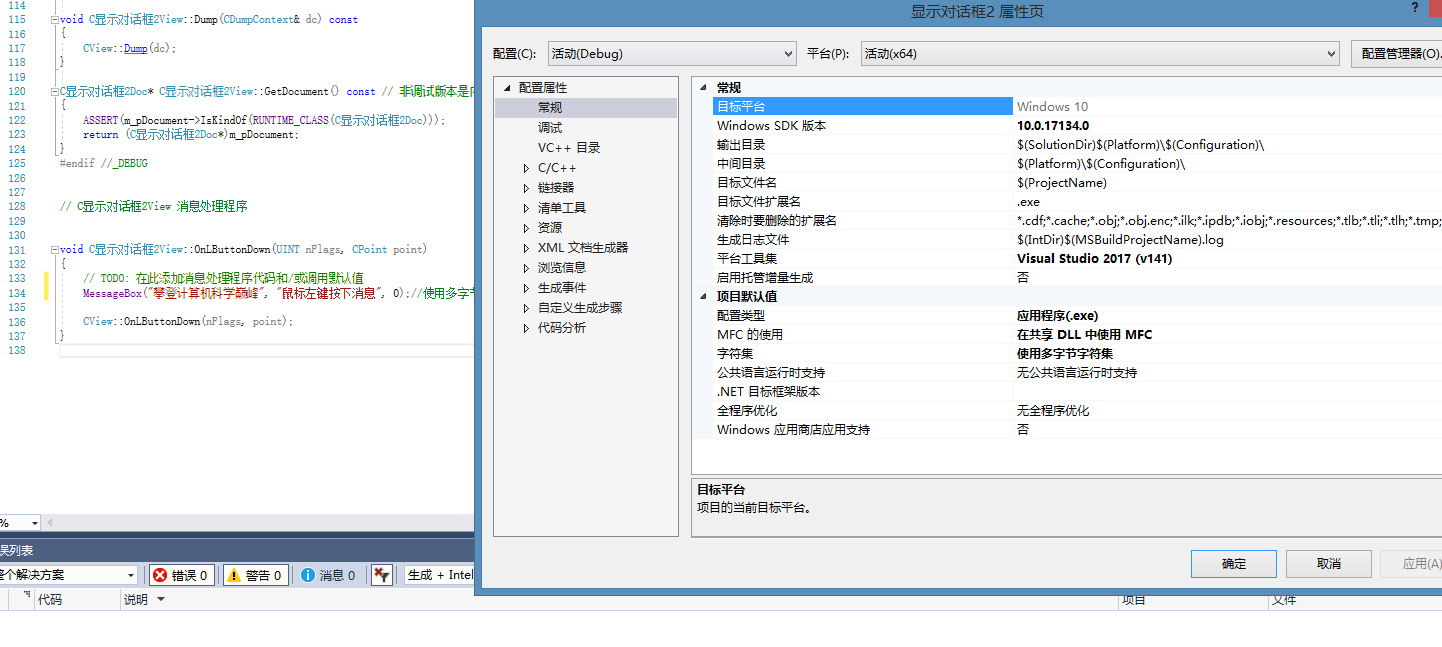
Task: Select the 调试 item under 配置属性
Action: [x=549, y=127]
